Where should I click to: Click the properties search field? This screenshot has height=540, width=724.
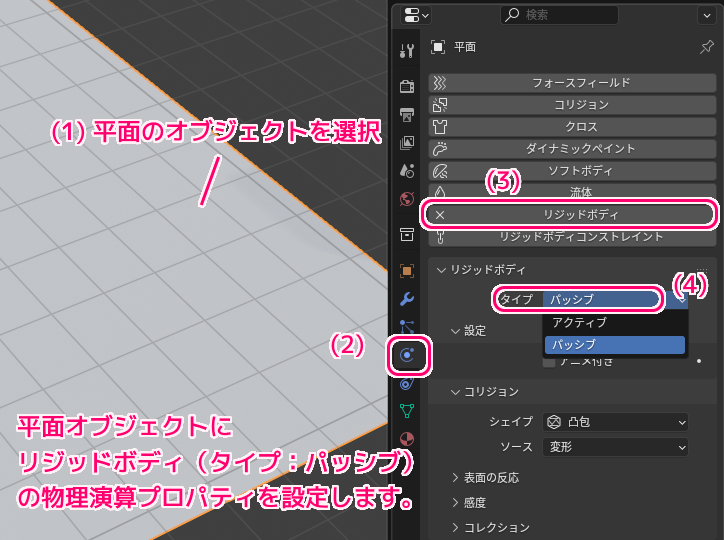click(x=559, y=15)
